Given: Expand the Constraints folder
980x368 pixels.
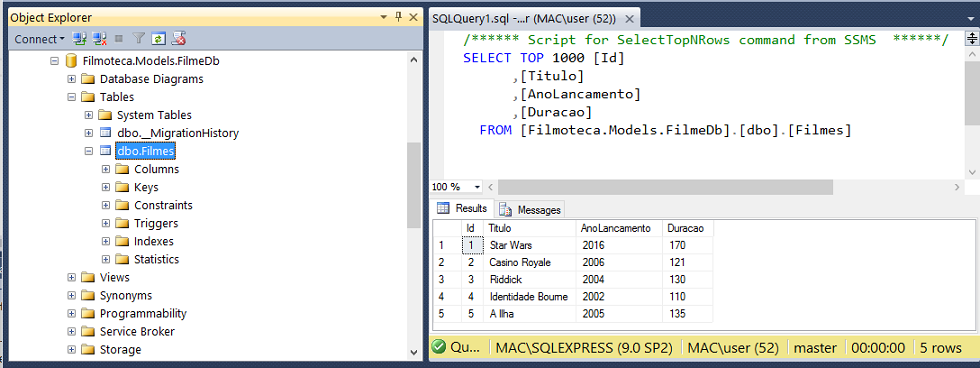Looking at the screenshot, I should click(x=106, y=206).
